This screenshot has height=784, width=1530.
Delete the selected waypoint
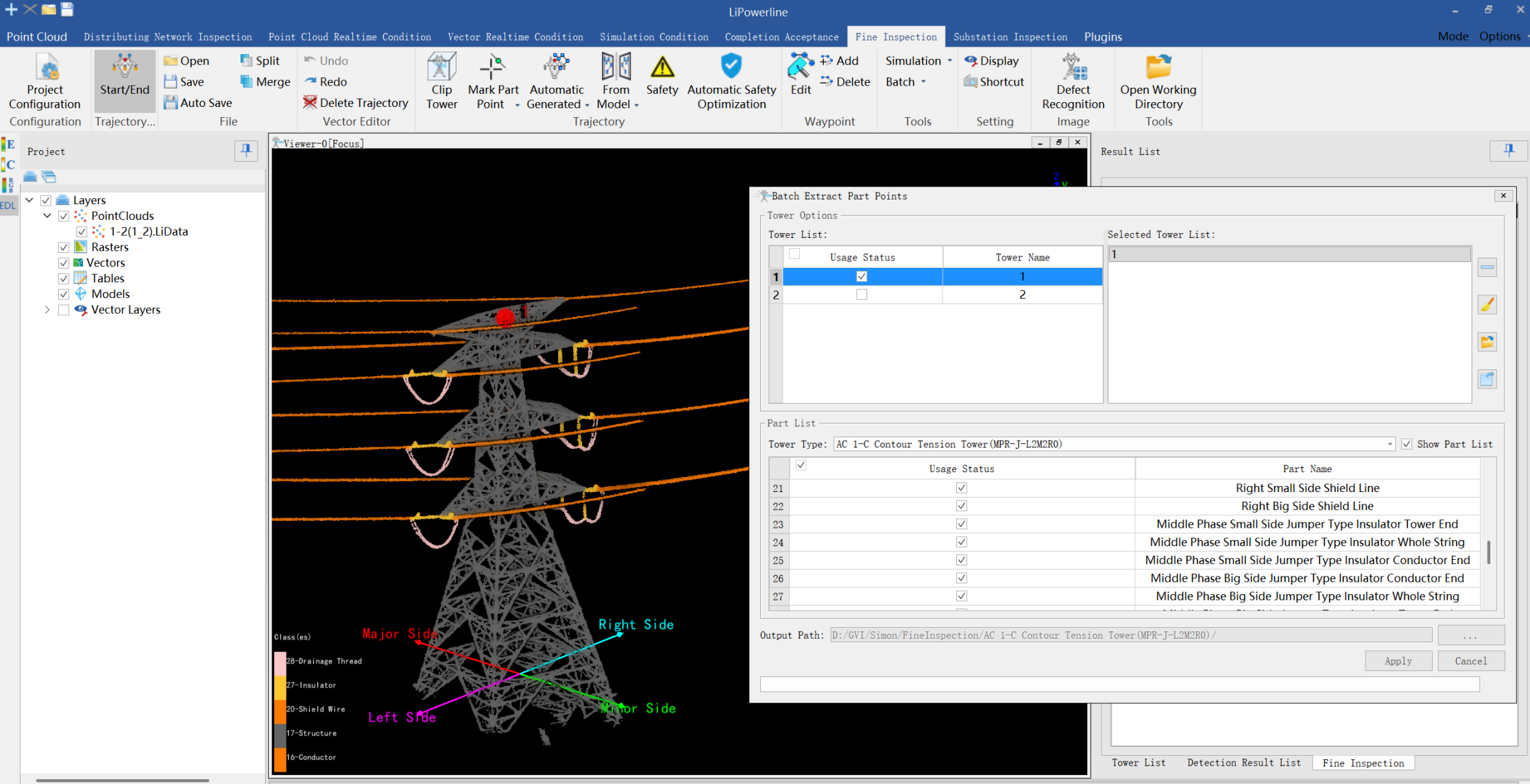coord(845,82)
